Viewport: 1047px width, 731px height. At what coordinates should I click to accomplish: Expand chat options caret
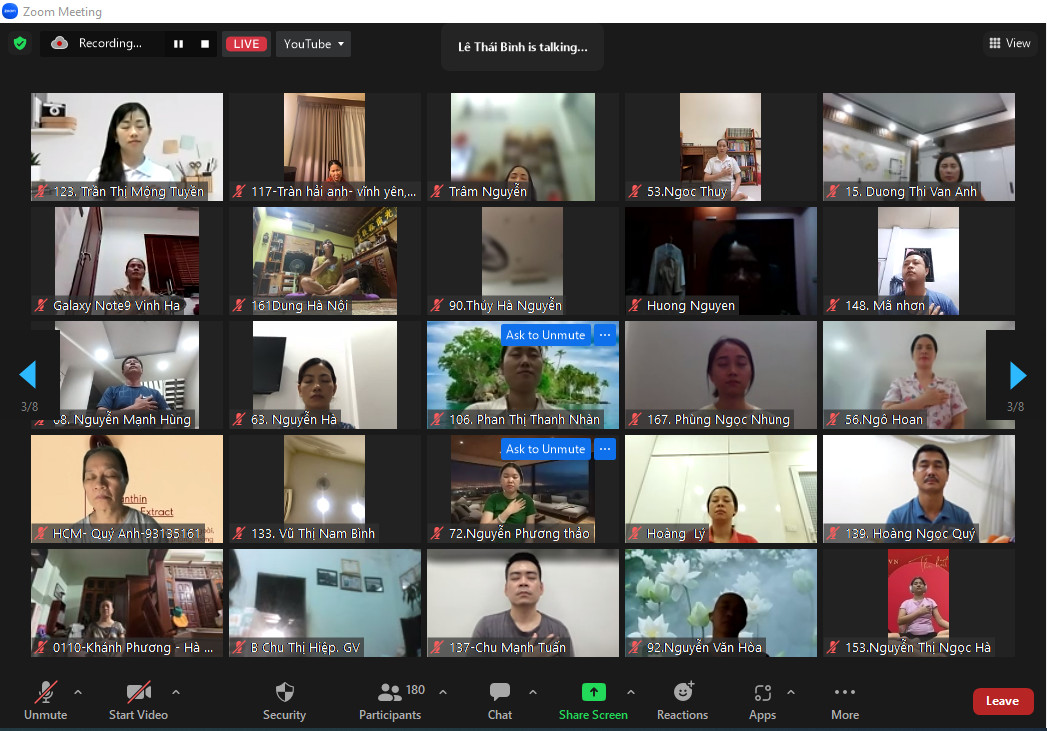[x=533, y=692]
